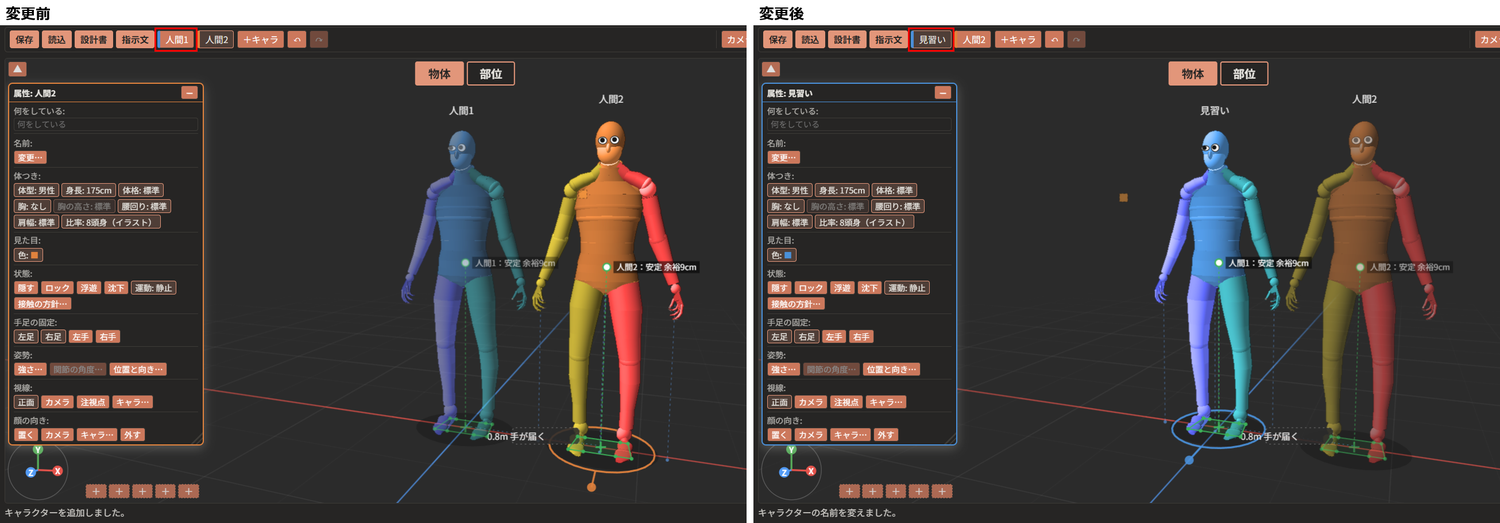The image size is (1500, 523).
Task: Select the 見習い character tab in 変更後 toolbar
Action: pyautogui.click(x=930, y=40)
